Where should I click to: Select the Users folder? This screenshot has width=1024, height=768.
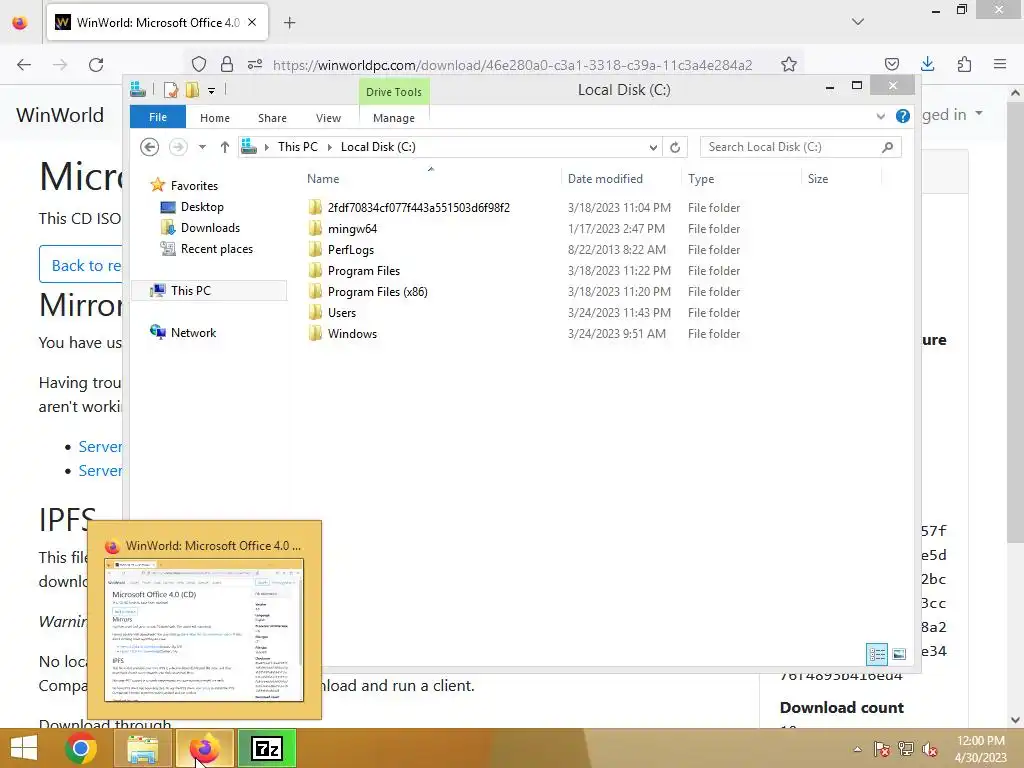(x=342, y=312)
